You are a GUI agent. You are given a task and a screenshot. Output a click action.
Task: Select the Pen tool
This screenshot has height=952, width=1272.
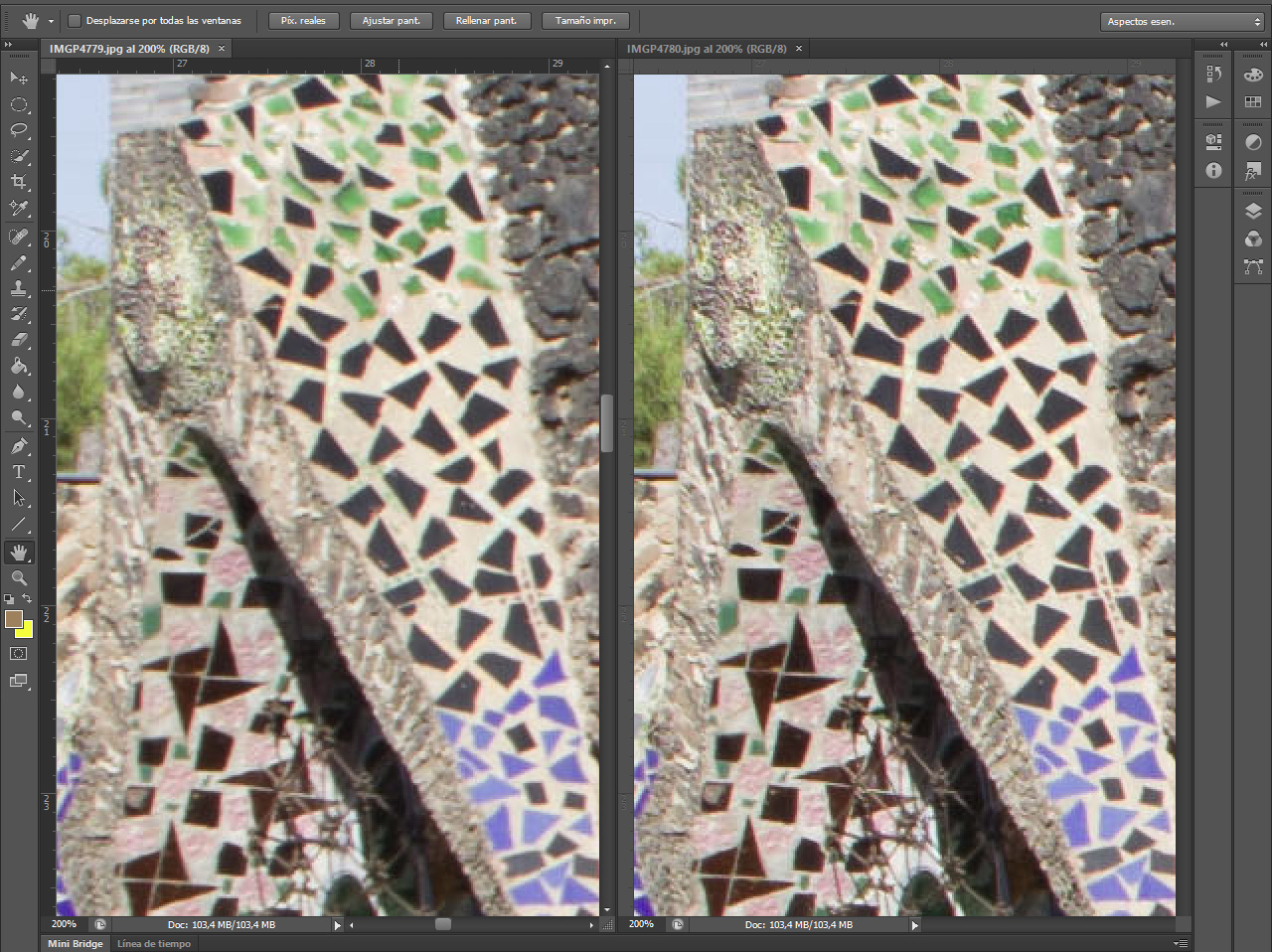pyautogui.click(x=19, y=446)
